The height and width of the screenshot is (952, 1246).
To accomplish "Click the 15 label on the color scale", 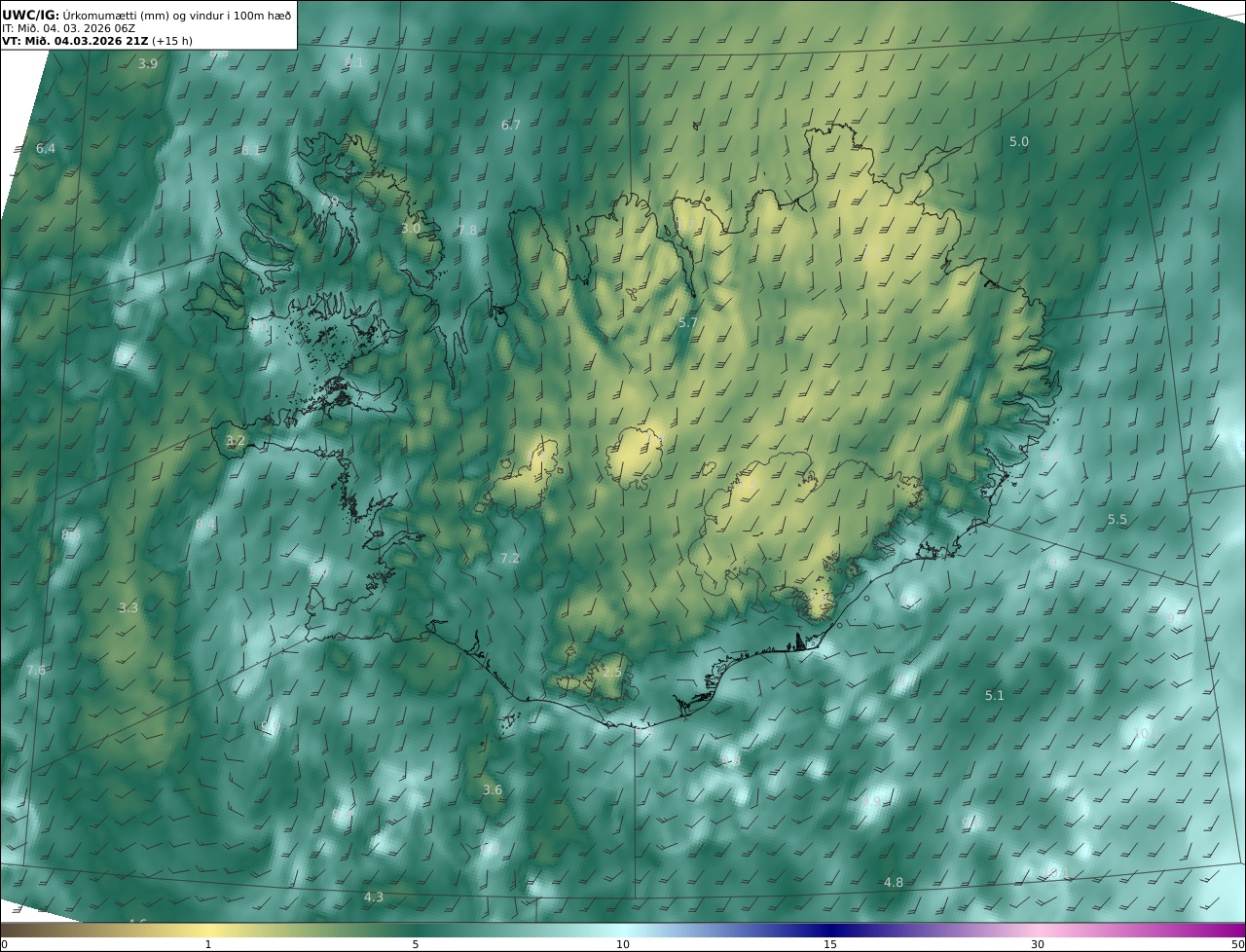I will tap(830, 944).
